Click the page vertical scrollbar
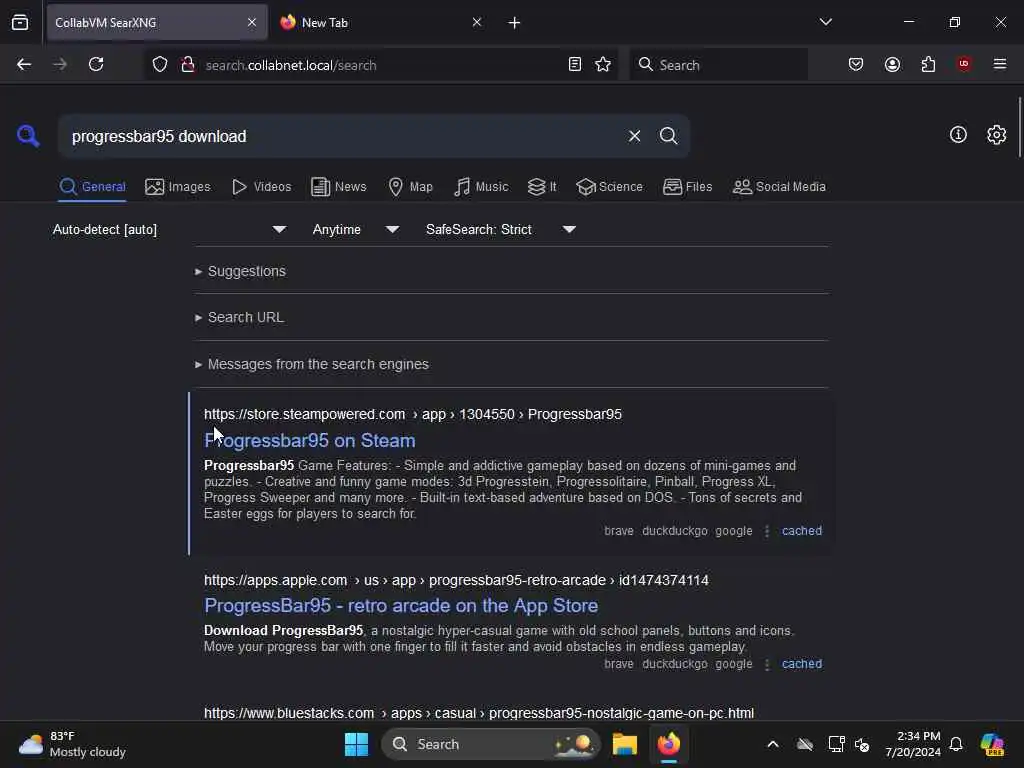This screenshot has width=1024, height=768. 1019,128
